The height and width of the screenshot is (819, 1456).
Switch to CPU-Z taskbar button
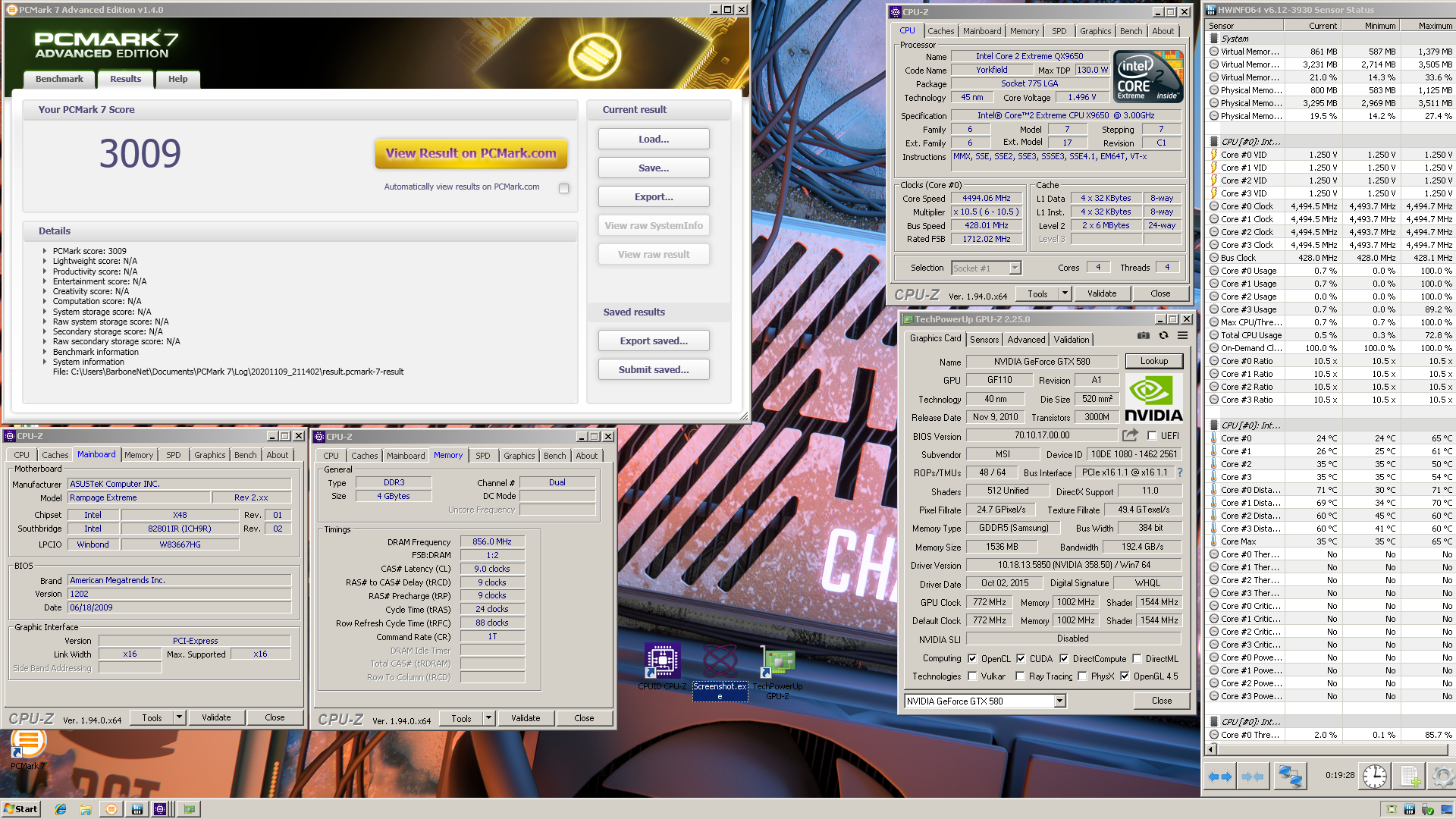(x=162, y=809)
